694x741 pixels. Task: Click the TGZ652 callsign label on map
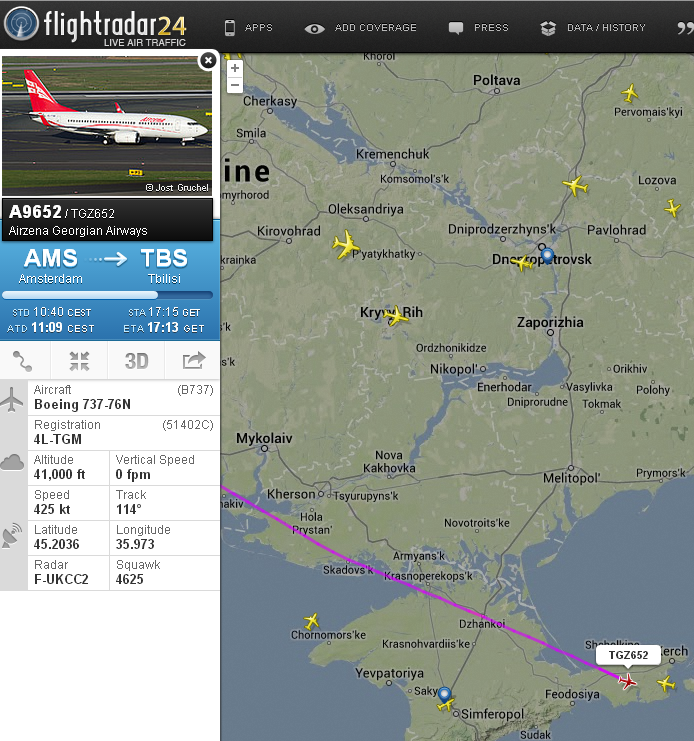(628, 655)
